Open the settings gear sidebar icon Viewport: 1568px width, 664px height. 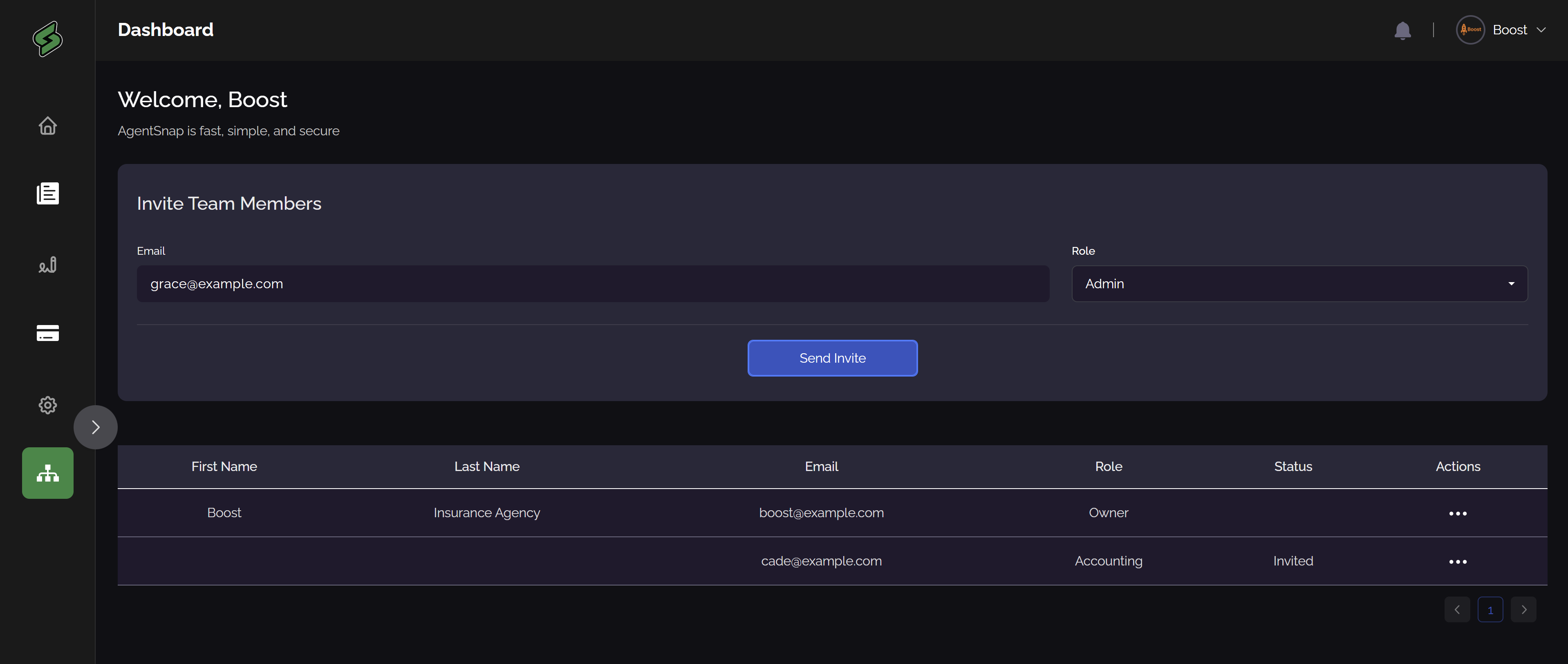coord(47,405)
